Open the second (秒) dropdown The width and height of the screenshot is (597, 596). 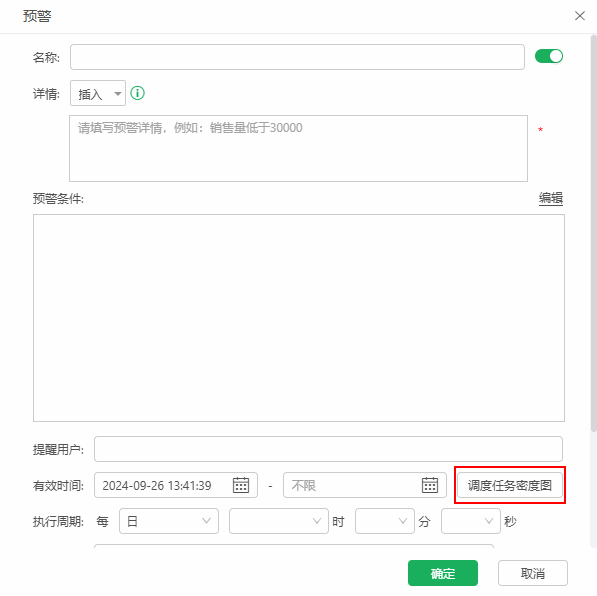coord(471,521)
